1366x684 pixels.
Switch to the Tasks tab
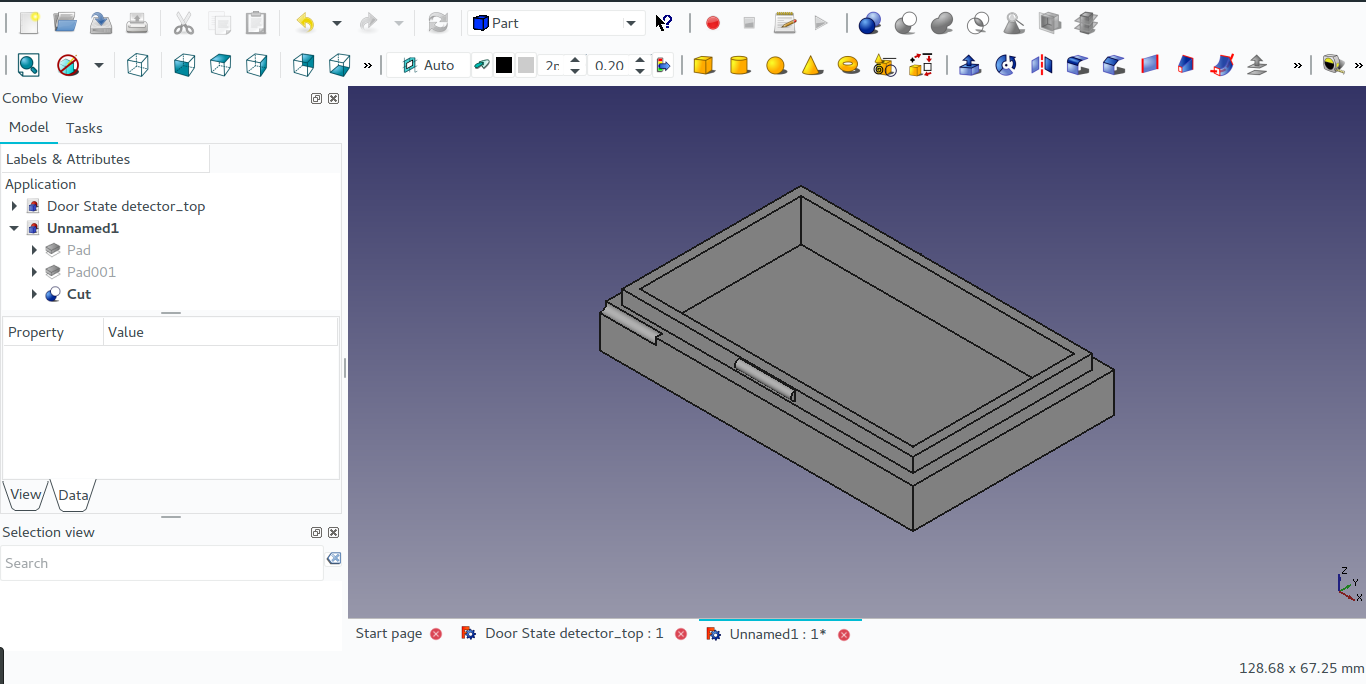pos(84,128)
